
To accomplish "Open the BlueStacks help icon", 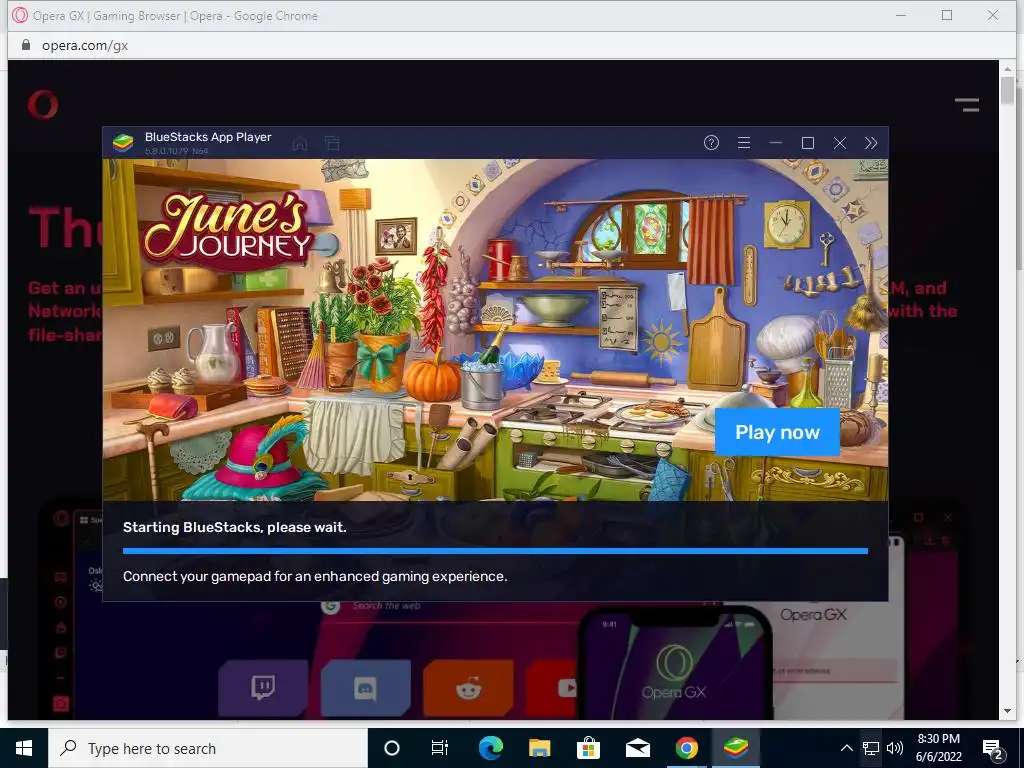I will click(711, 142).
